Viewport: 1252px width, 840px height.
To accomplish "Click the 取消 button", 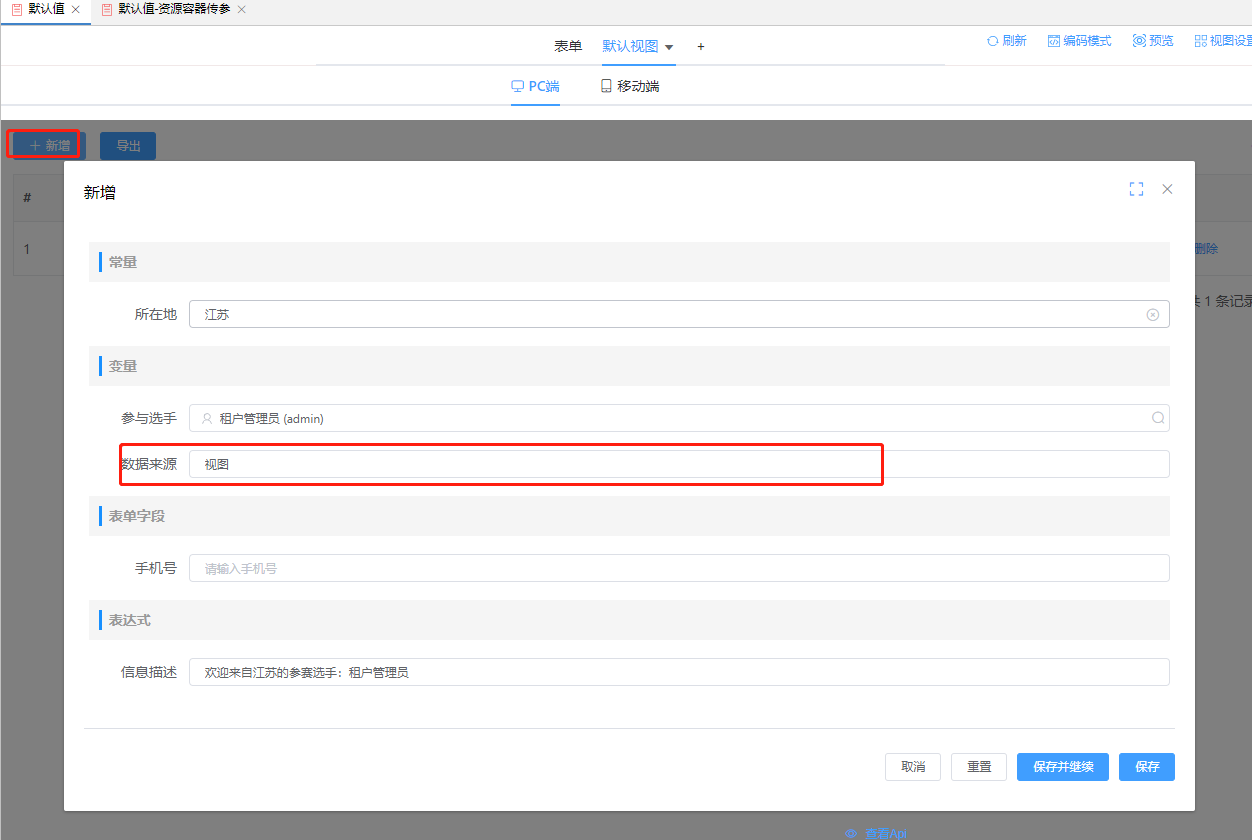I will coord(912,767).
